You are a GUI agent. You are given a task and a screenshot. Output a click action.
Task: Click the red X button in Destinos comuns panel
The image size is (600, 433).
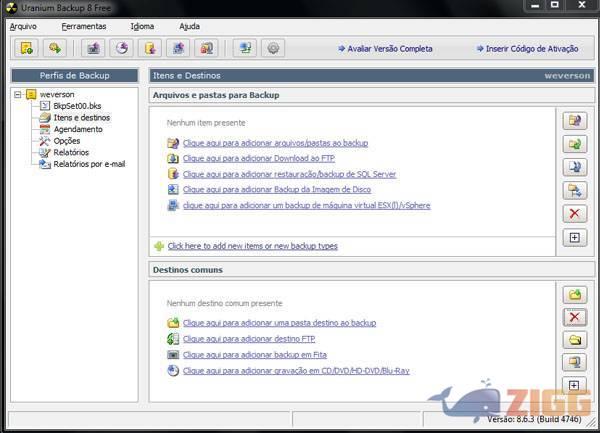tap(574, 318)
